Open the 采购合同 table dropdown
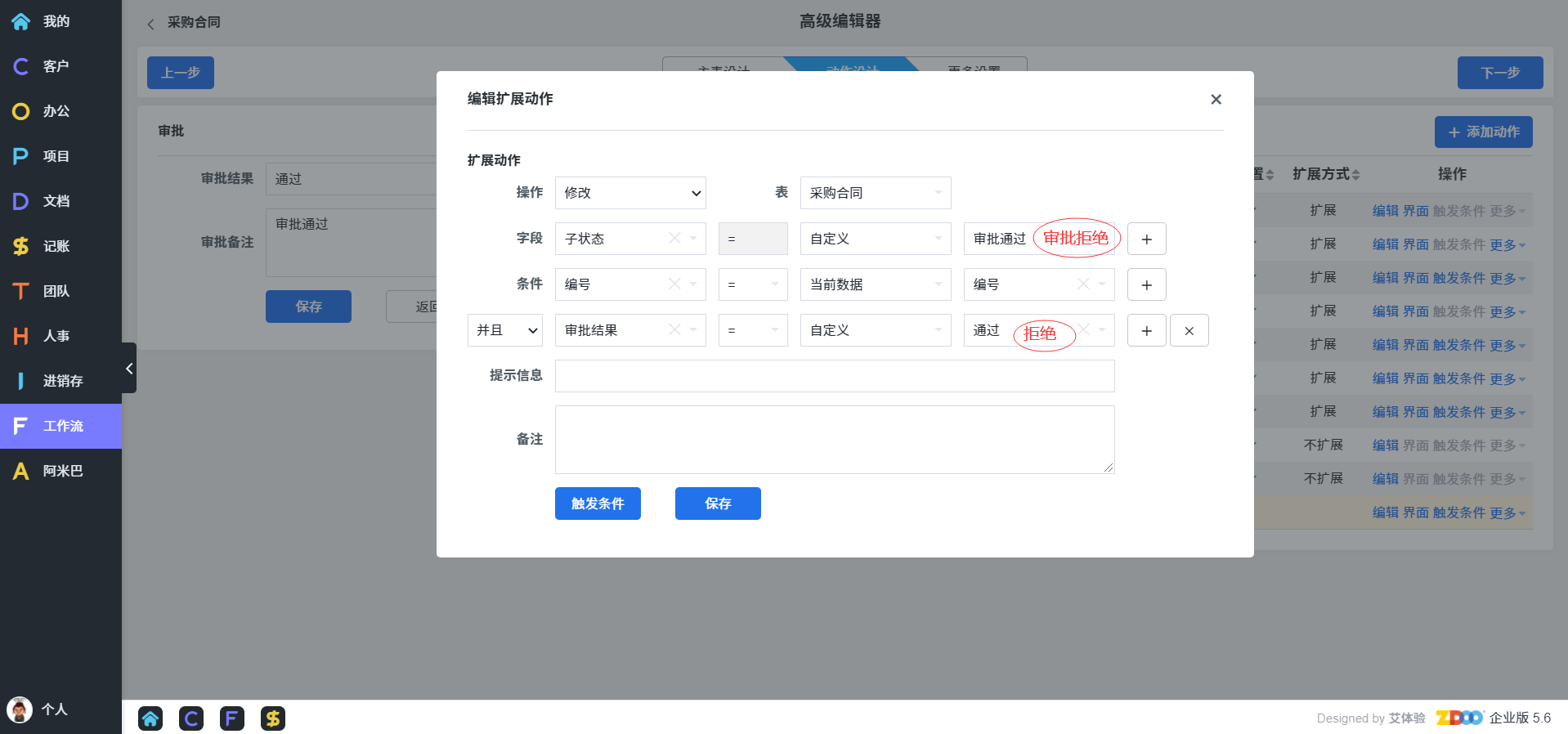Image resolution: width=1568 pixels, height=734 pixels. click(x=875, y=193)
